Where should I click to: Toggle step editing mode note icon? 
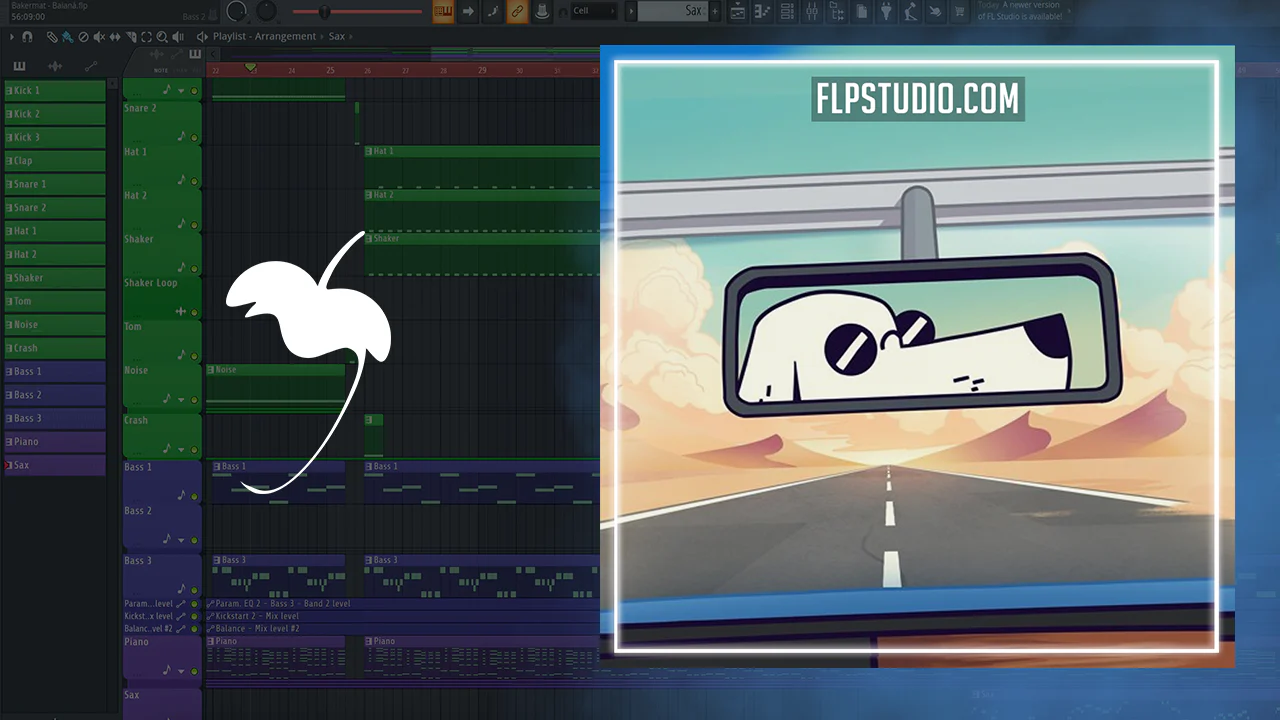(x=492, y=12)
